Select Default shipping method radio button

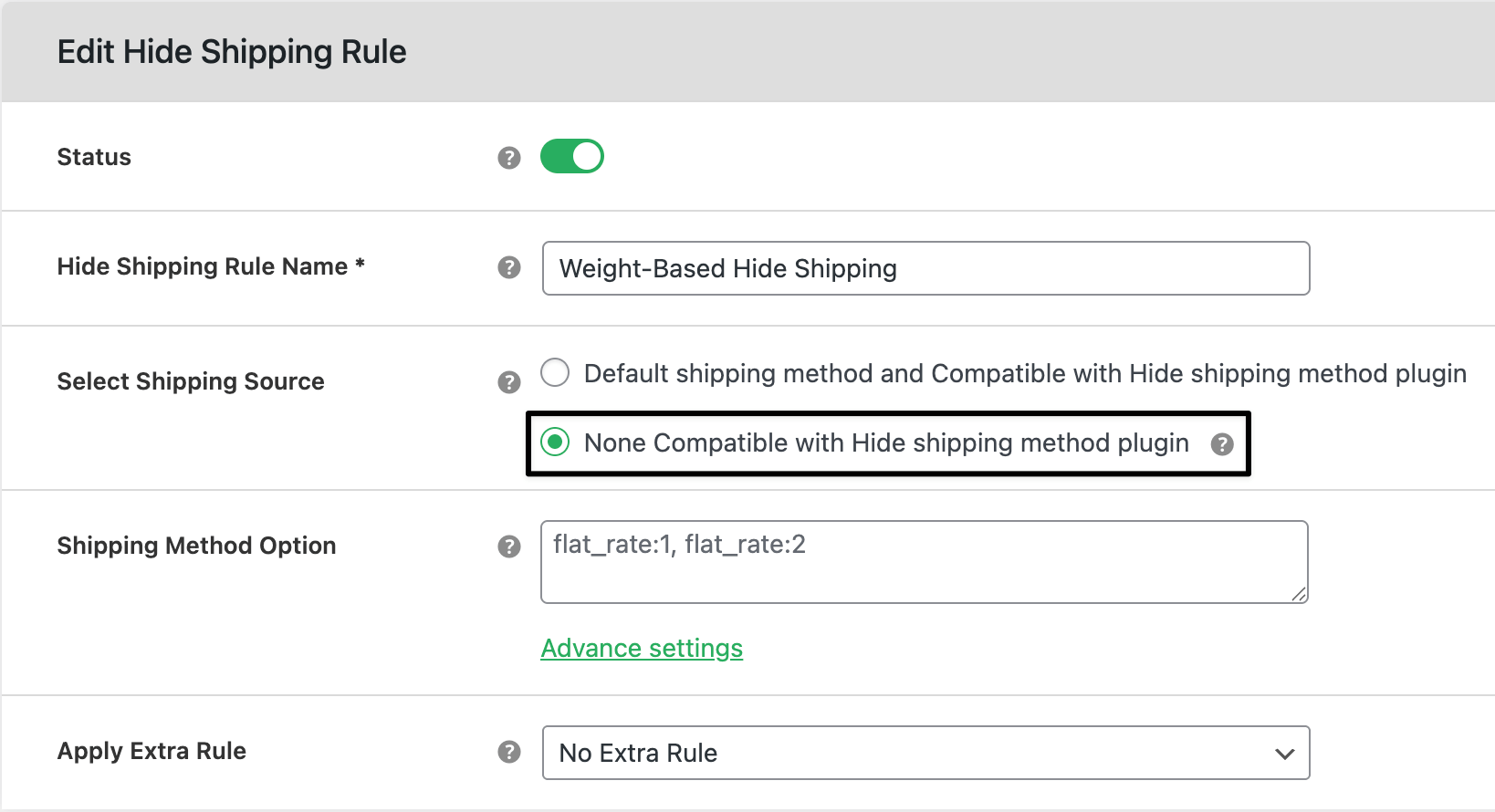[x=555, y=372]
